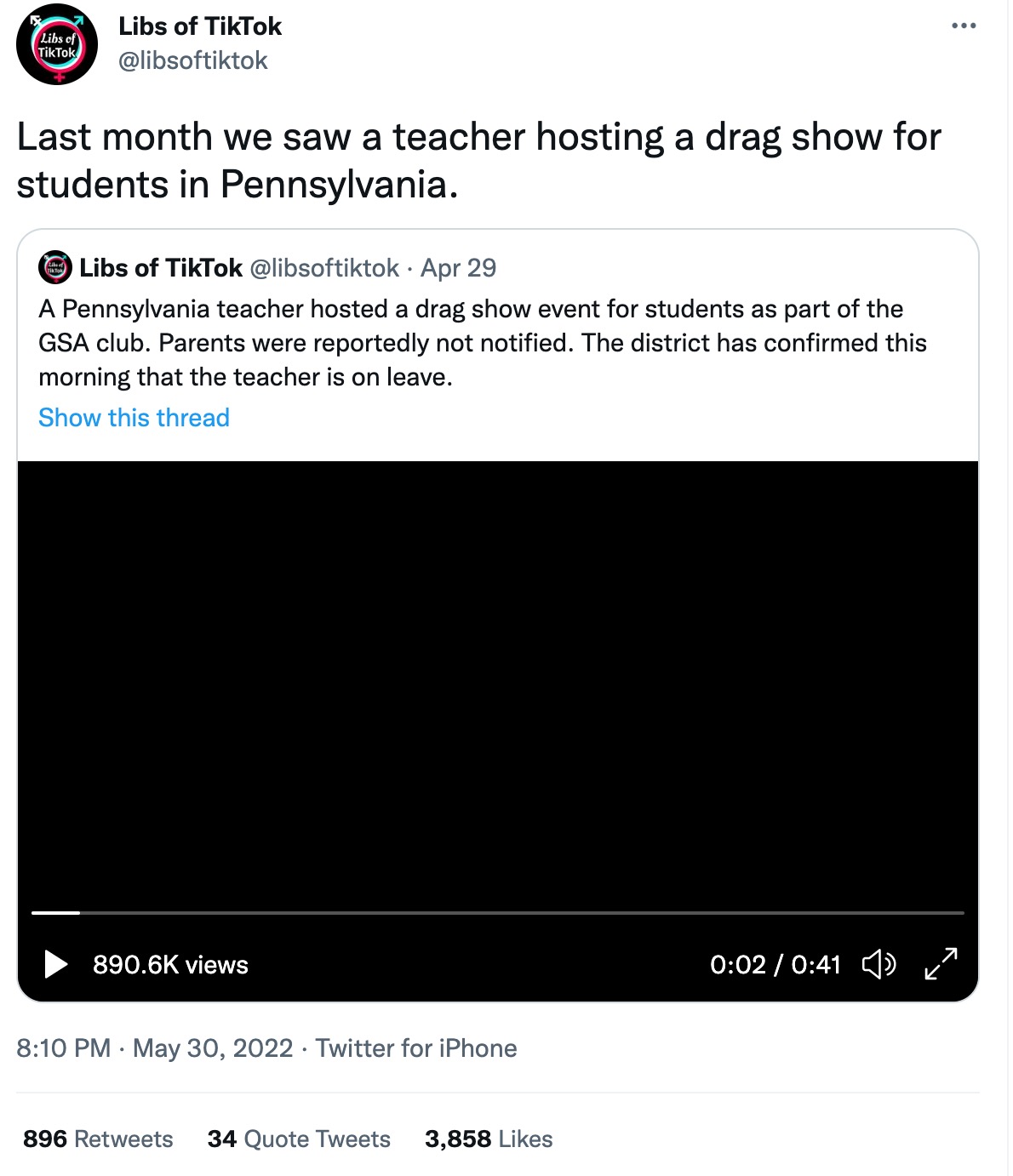Click the video progress bar
Image resolution: width=1013 pixels, height=1176 pixels.
[x=497, y=913]
